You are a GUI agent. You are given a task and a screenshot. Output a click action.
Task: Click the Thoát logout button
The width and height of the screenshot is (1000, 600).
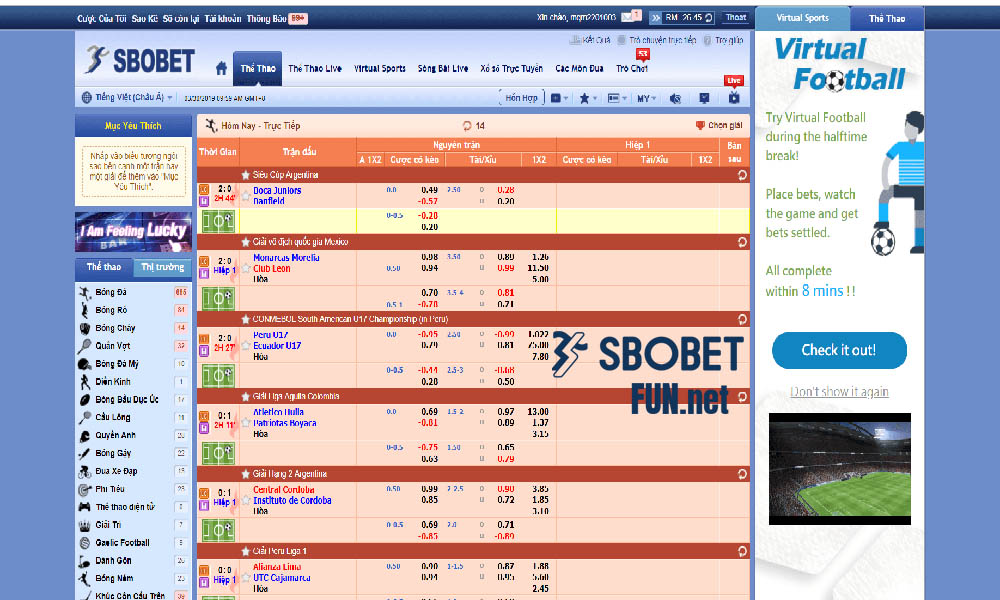735,18
